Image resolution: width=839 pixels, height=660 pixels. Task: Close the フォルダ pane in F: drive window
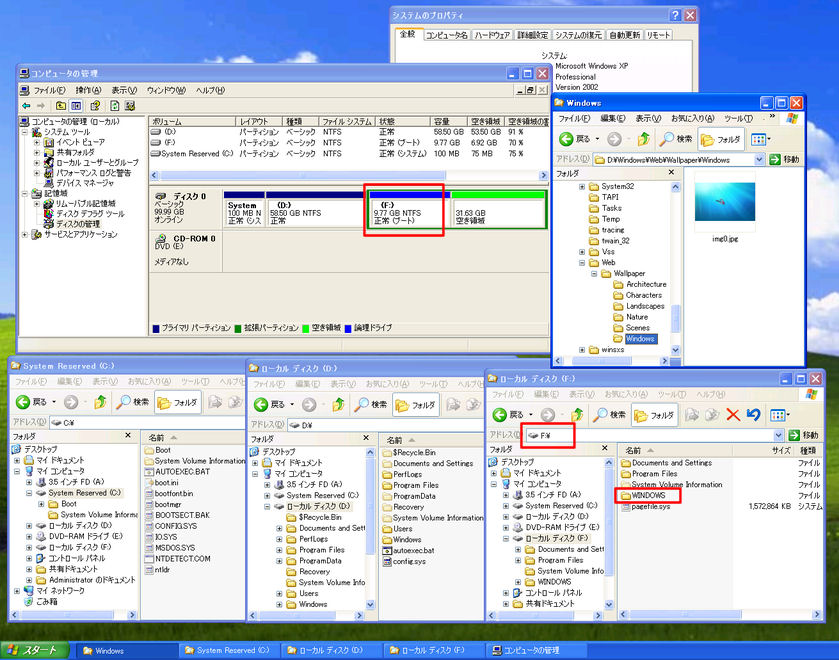click(605, 448)
